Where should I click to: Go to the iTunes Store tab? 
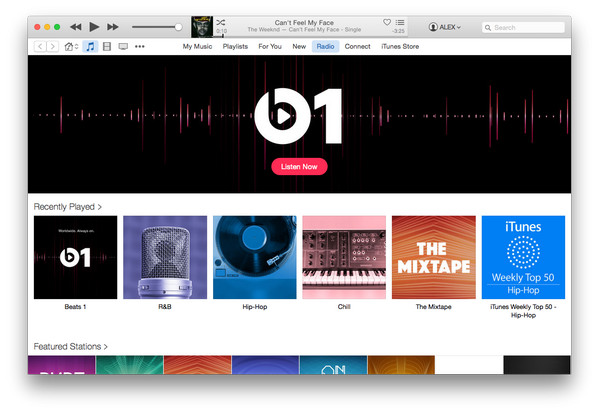coord(400,47)
